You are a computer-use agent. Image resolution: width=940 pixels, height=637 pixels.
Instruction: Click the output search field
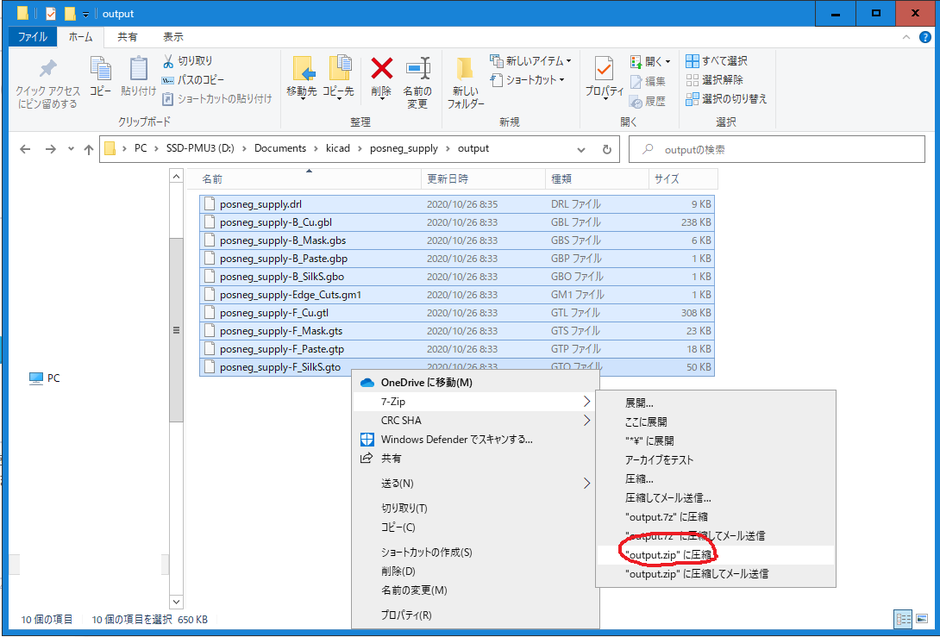(x=776, y=149)
